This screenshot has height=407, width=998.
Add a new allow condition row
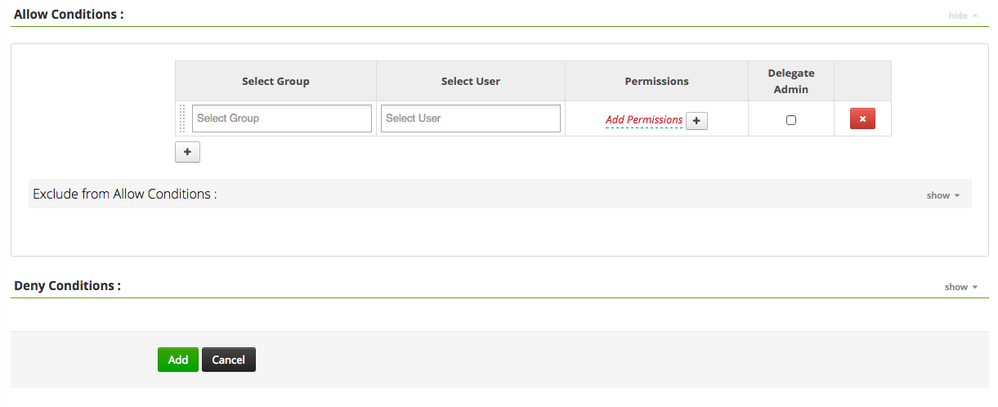coord(188,151)
